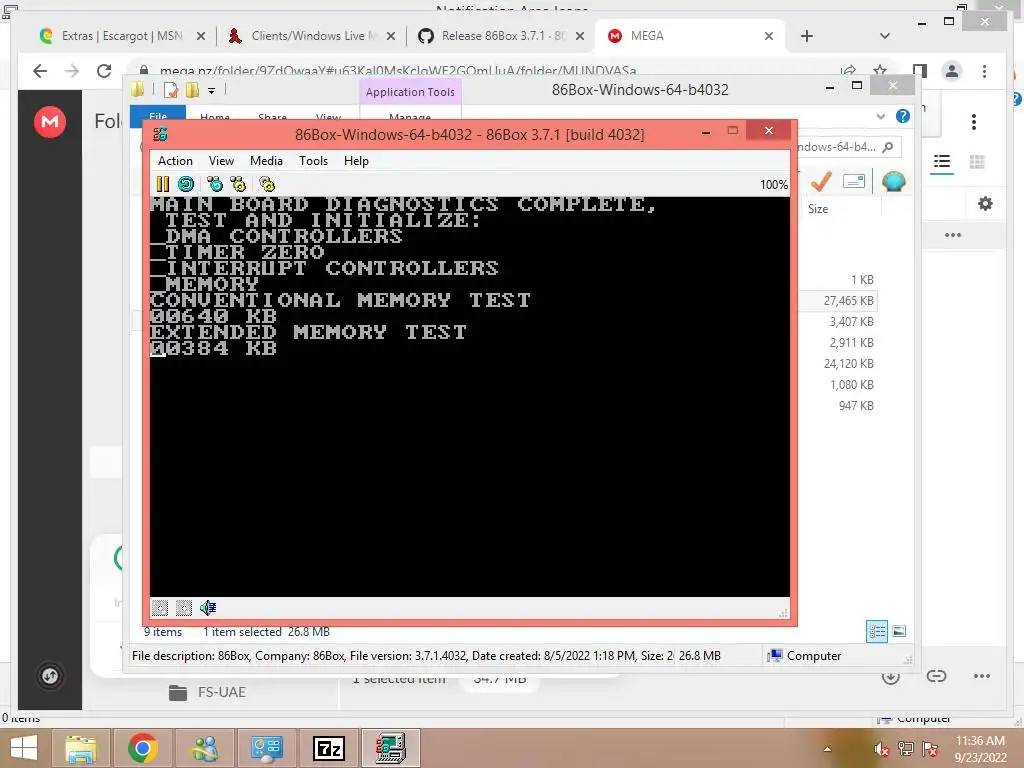The height and width of the screenshot is (768, 1024).
Task: Click MEGA sidebar transfers circular icon
Action: tap(50, 676)
